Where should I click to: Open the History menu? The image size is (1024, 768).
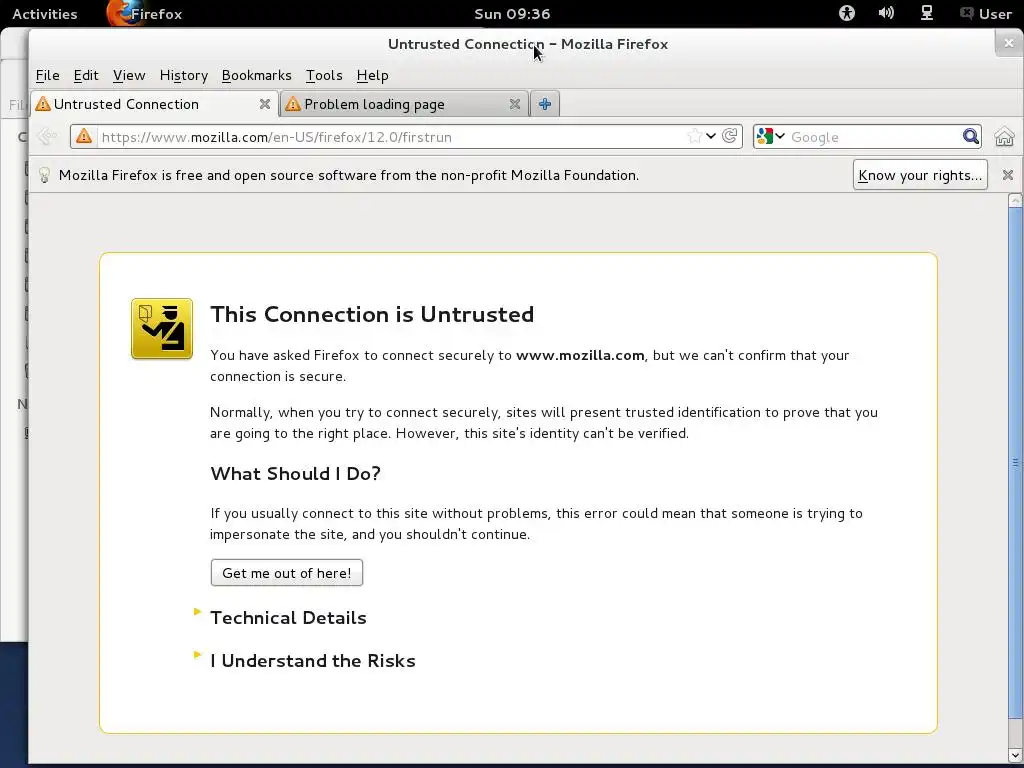(x=184, y=75)
